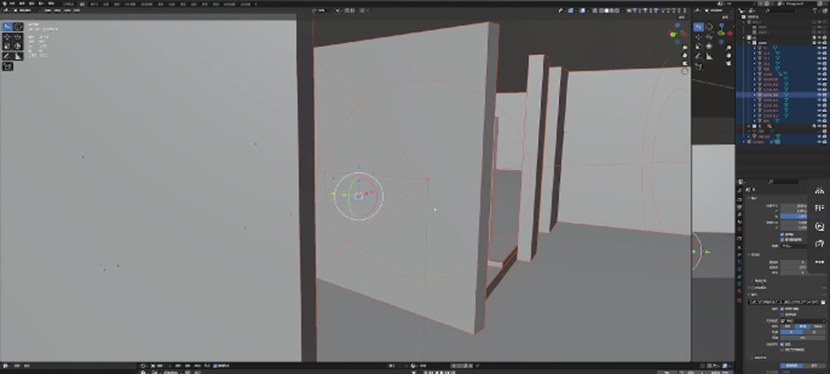Select the Cursor tool in large viewport toolbar

click(18, 27)
